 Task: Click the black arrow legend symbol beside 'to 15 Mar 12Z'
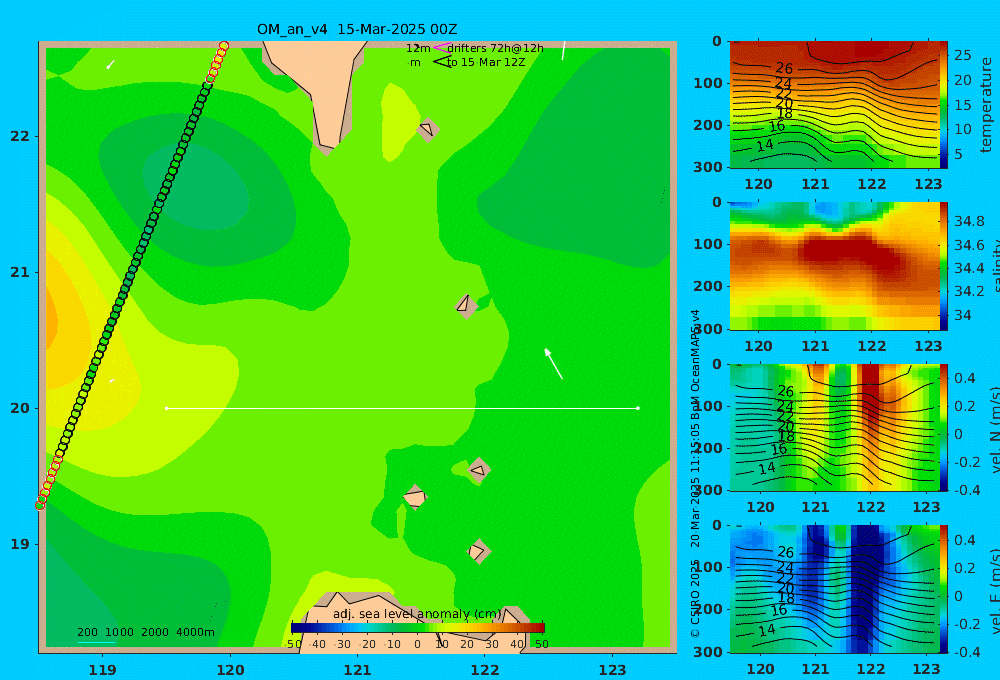(442, 62)
